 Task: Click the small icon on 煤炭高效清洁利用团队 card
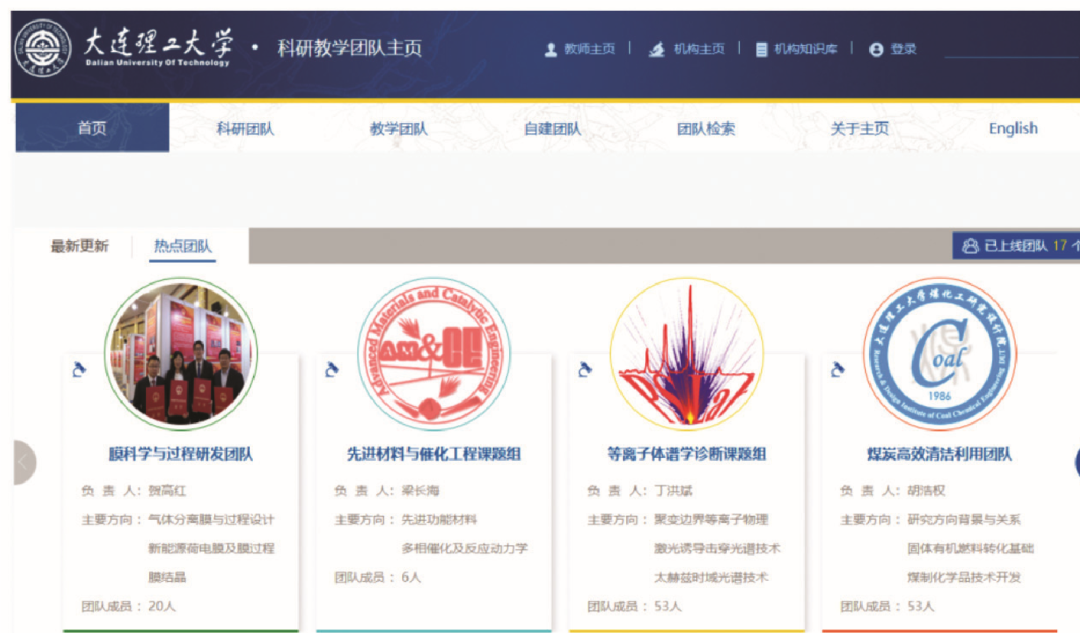click(838, 370)
